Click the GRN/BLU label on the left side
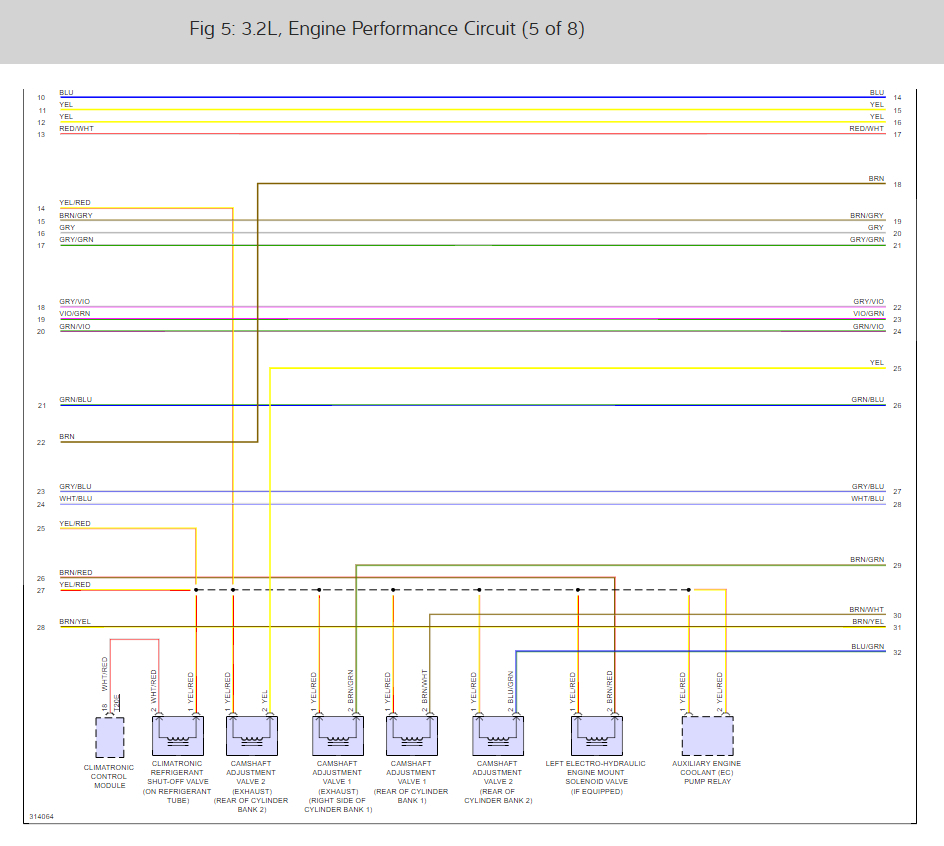Image resolution: width=944 pixels, height=846 pixels. (75, 399)
